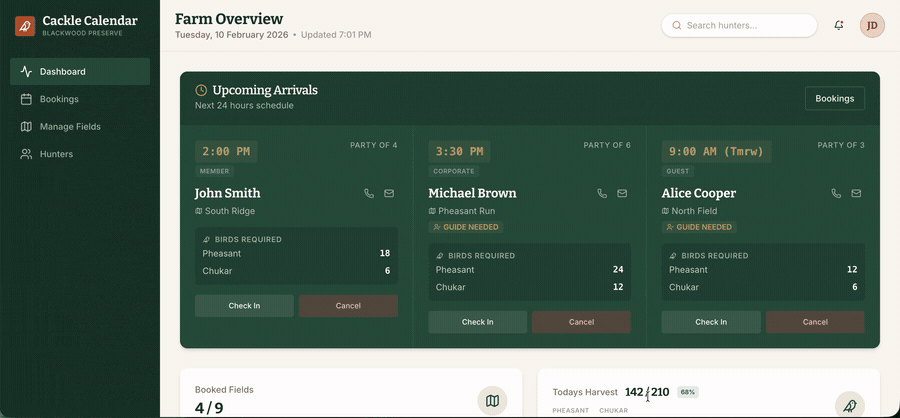Click Michael Brown's Pheasant count 24
Viewport: 900px width, 418px height.
[x=618, y=269]
